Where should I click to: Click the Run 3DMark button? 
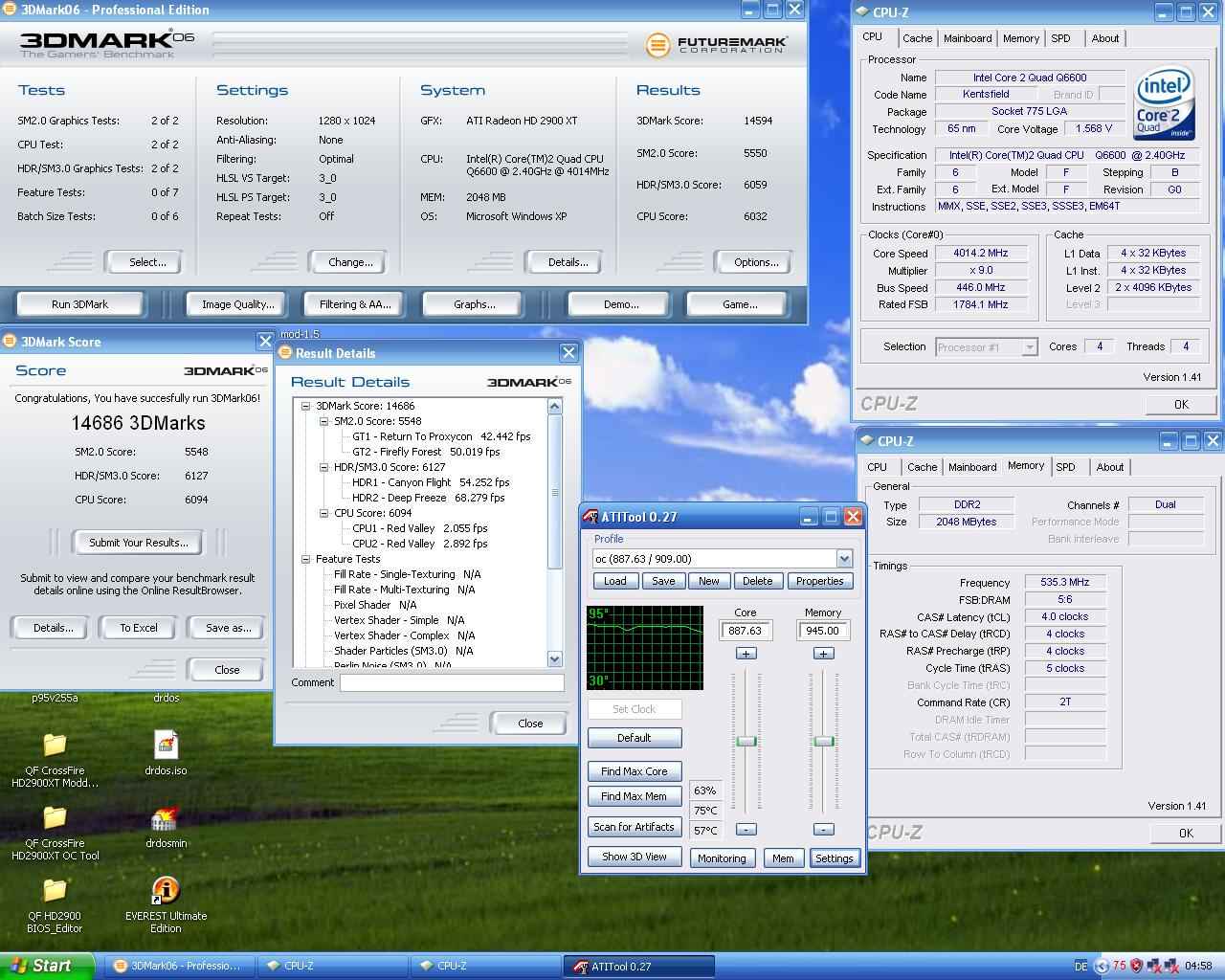coord(79,304)
